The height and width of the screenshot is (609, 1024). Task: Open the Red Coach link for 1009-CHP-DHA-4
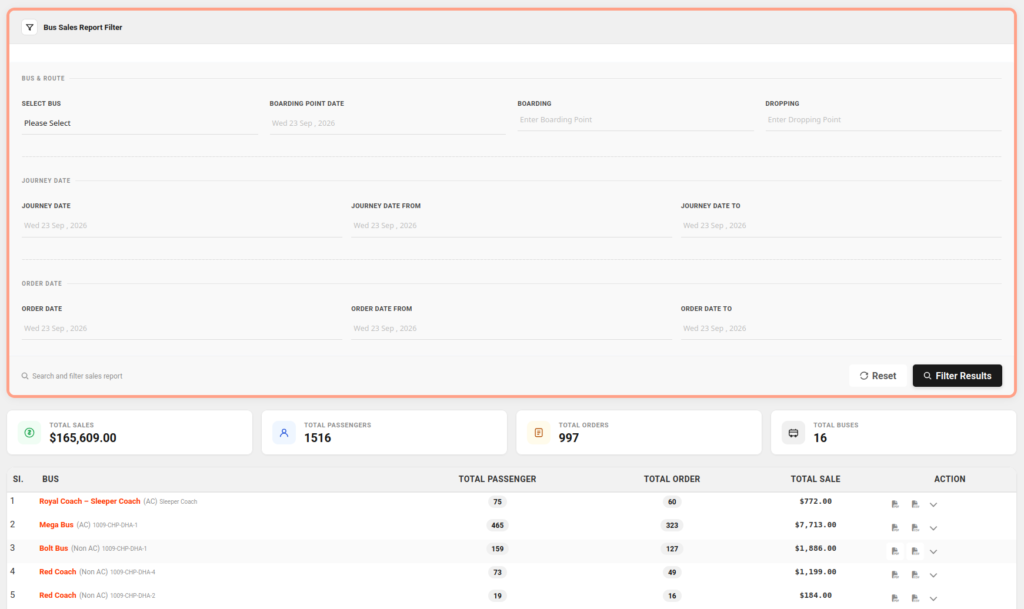[x=57, y=572]
